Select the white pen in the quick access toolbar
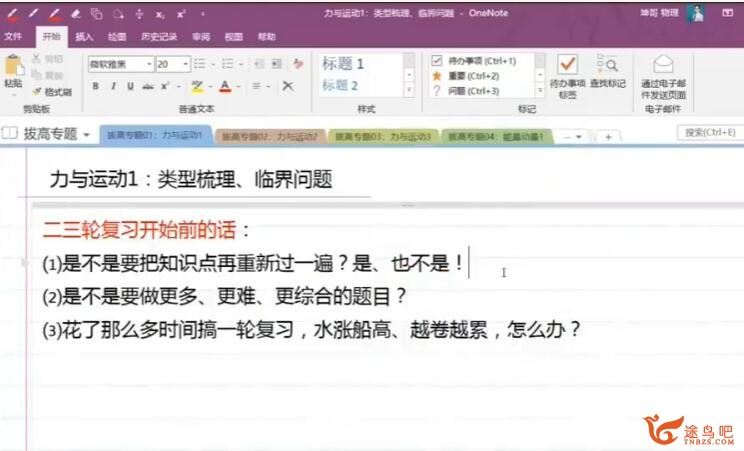 [34, 14]
